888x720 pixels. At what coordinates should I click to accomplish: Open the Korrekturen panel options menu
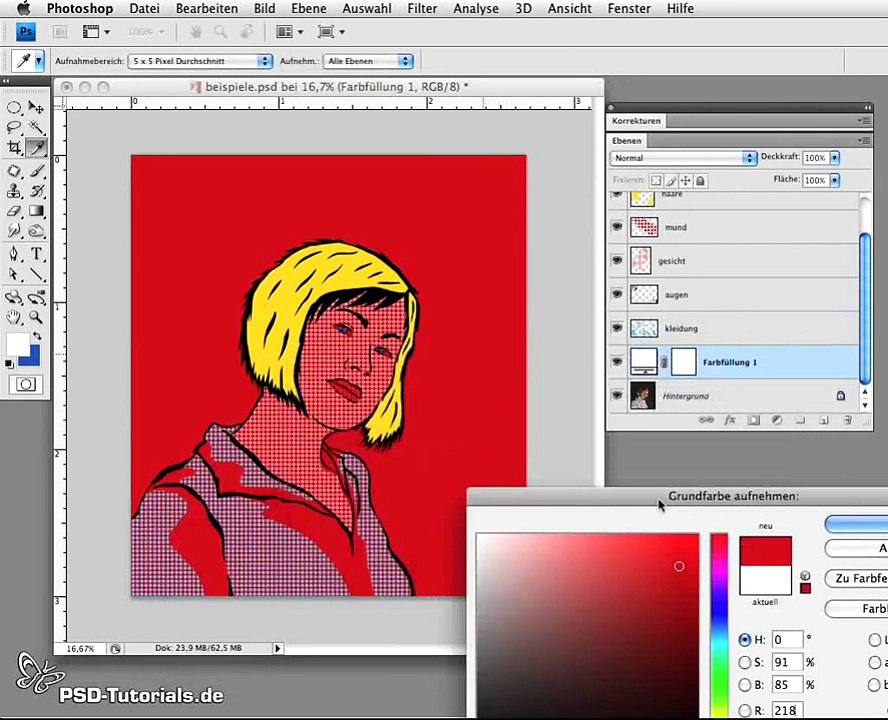(x=863, y=120)
